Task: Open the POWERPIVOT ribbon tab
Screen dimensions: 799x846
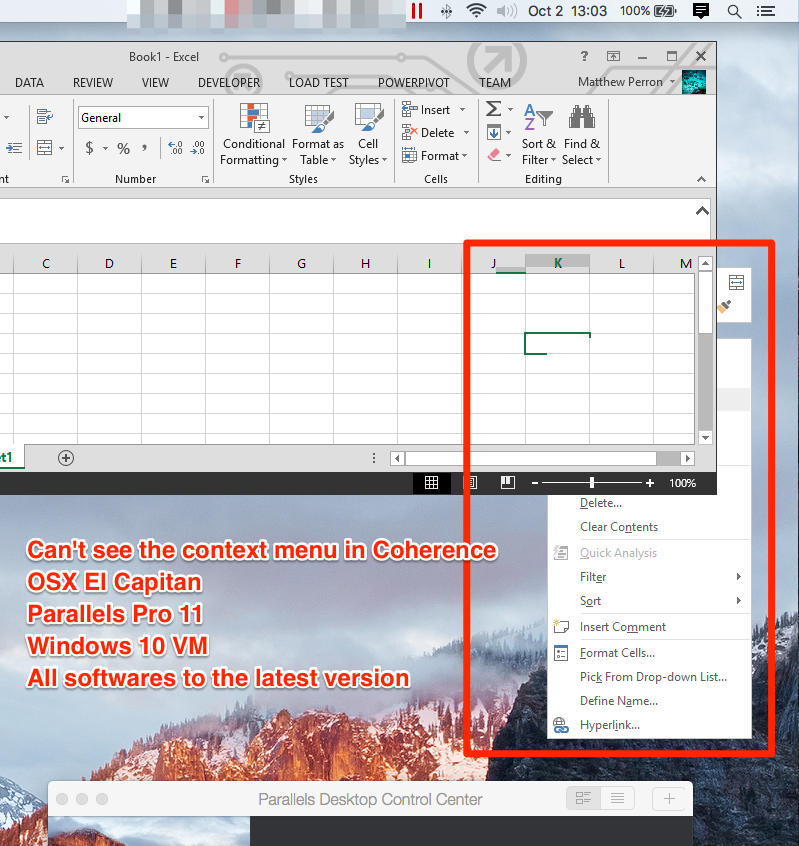Action: tap(414, 83)
